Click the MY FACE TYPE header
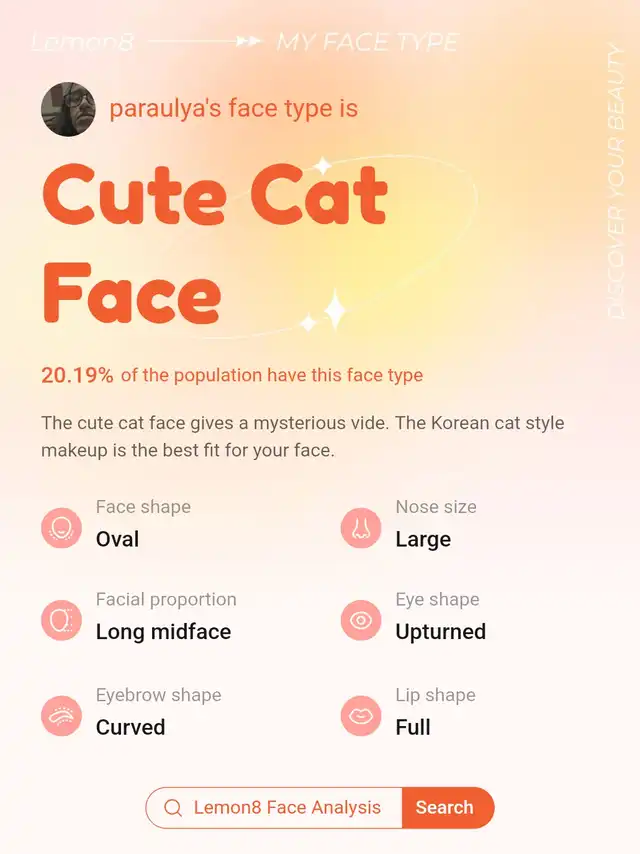This screenshot has width=640, height=854. [x=368, y=42]
